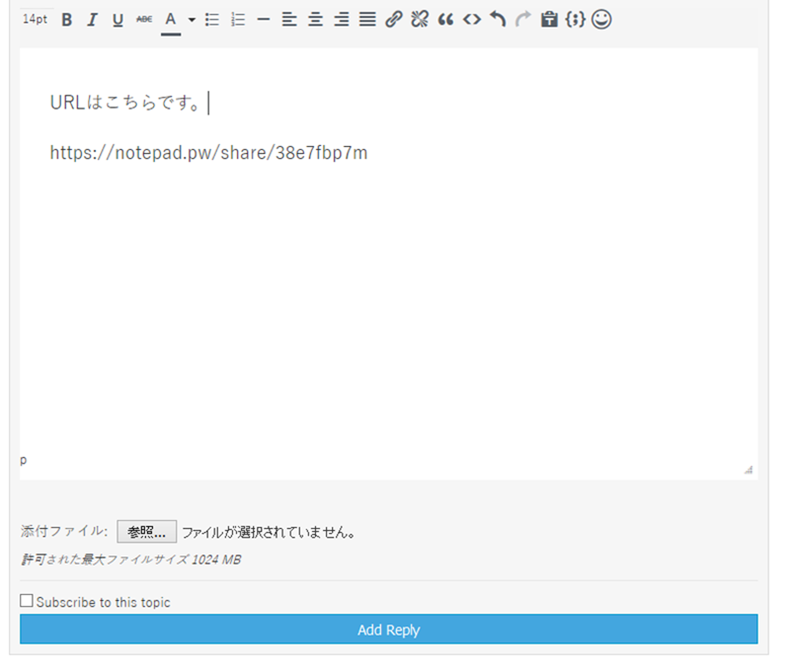Click the 添付ファイル: label
This screenshot has height=672, width=790.
[x=64, y=531]
